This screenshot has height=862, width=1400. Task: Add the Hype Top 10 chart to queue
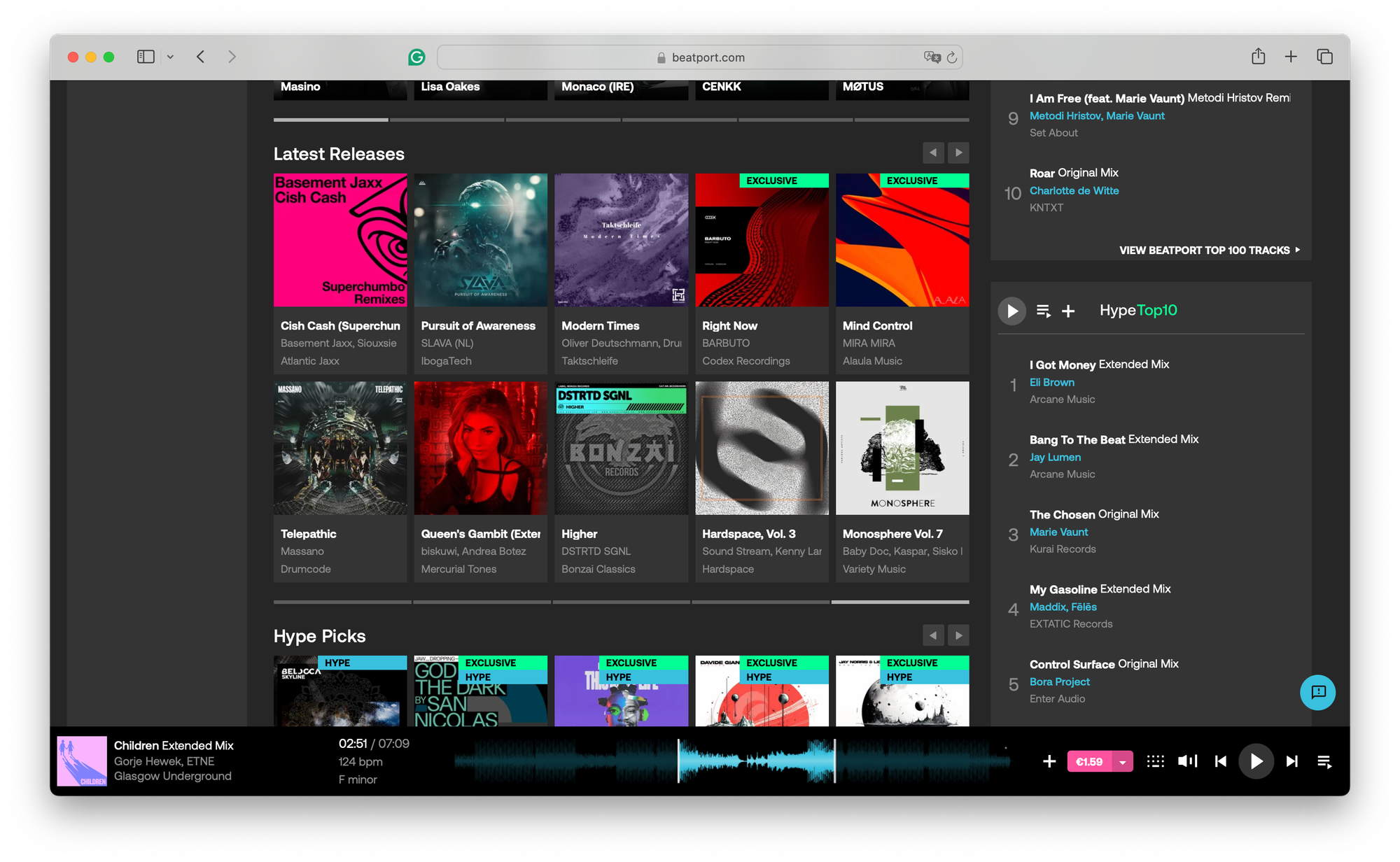pyautogui.click(x=1043, y=311)
